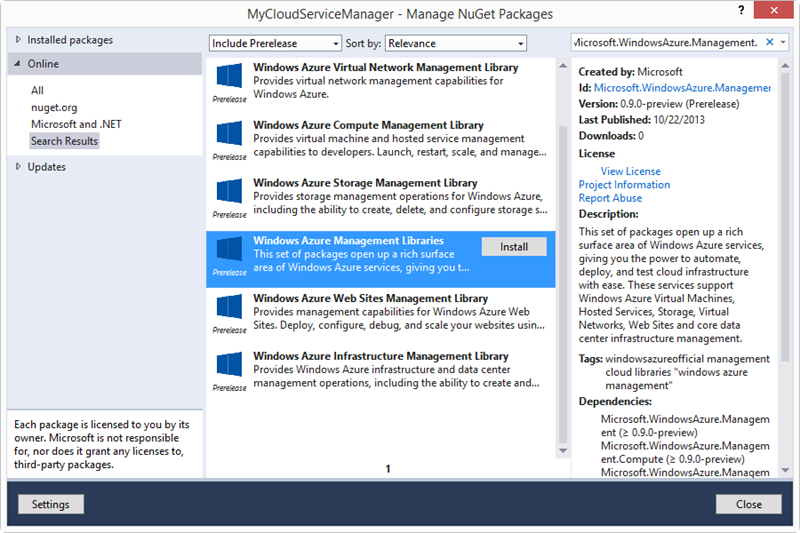This screenshot has width=800, height=533.
Task: Select the Microsoft and .NET source
Action: [76, 124]
